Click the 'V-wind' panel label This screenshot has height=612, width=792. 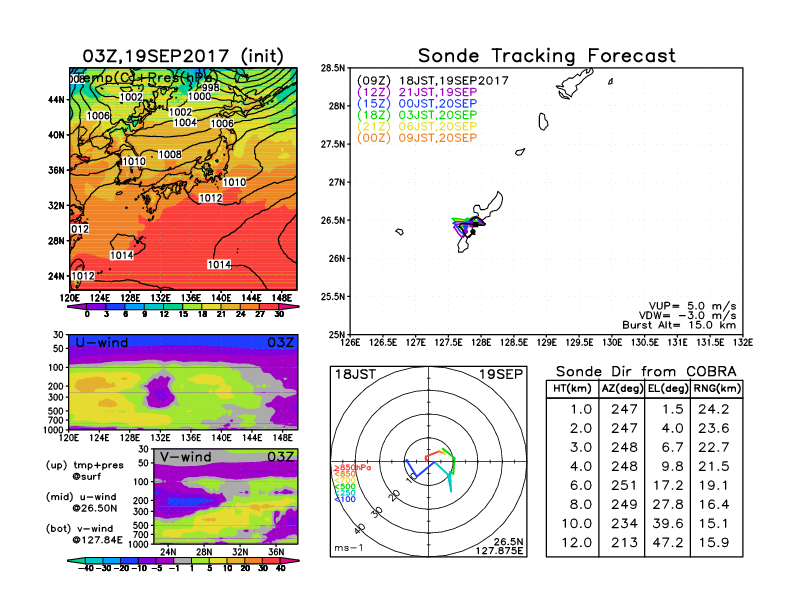tap(185, 456)
